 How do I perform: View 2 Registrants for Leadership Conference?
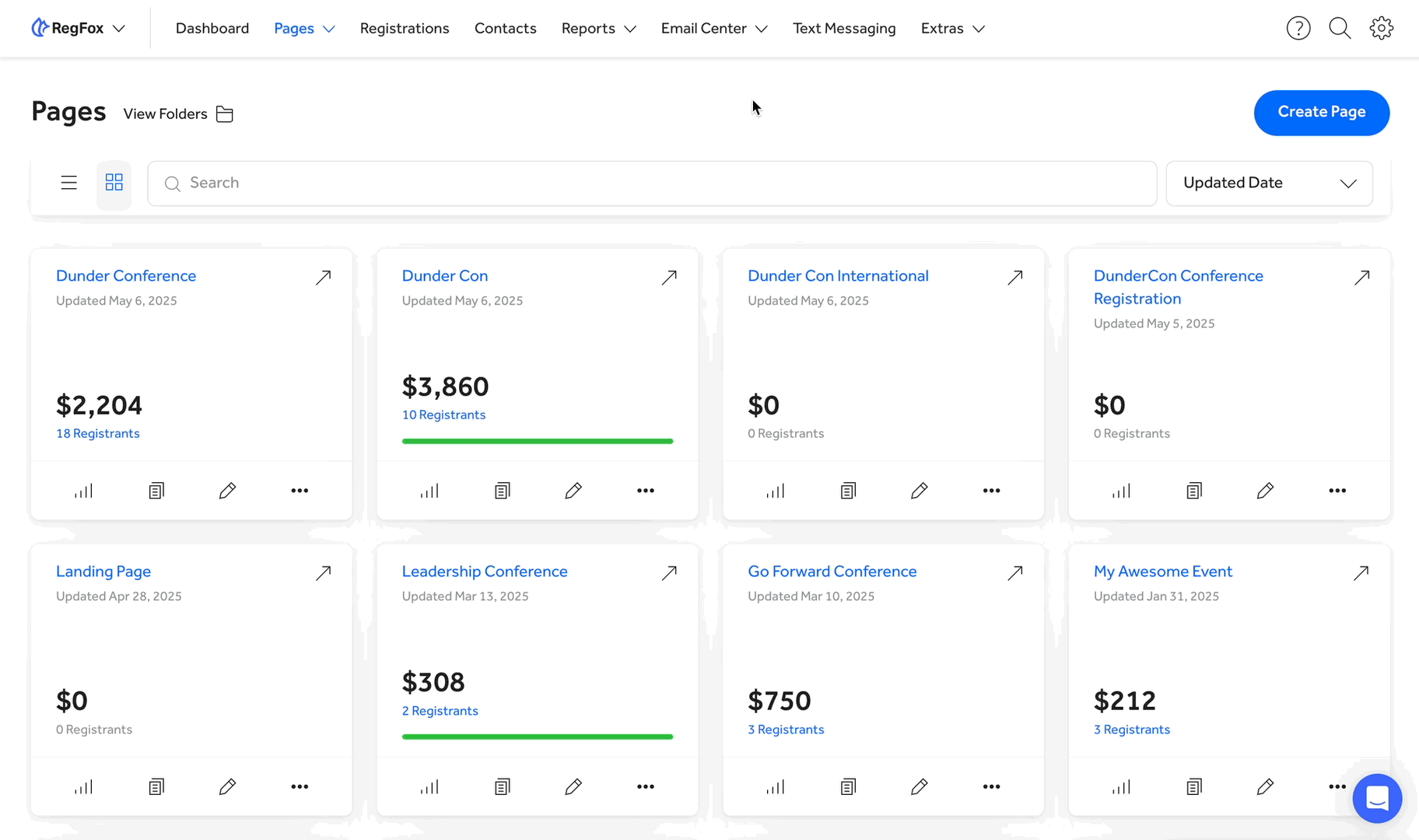click(x=440, y=712)
